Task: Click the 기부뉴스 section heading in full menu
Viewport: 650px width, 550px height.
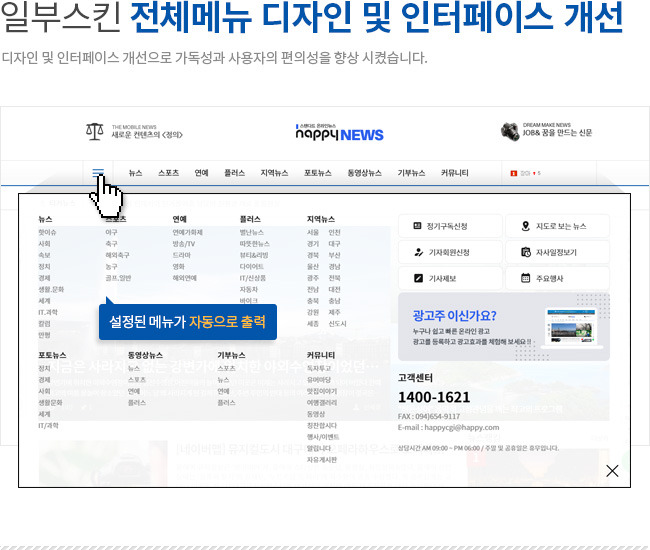Action: [231, 355]
